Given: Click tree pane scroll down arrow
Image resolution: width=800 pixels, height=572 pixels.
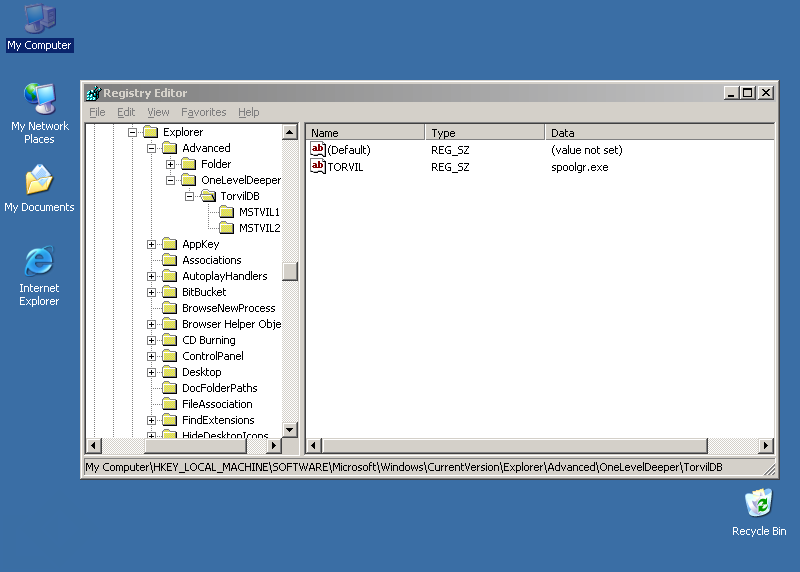Looking at the screenshot, I should (x=290, y=430).
